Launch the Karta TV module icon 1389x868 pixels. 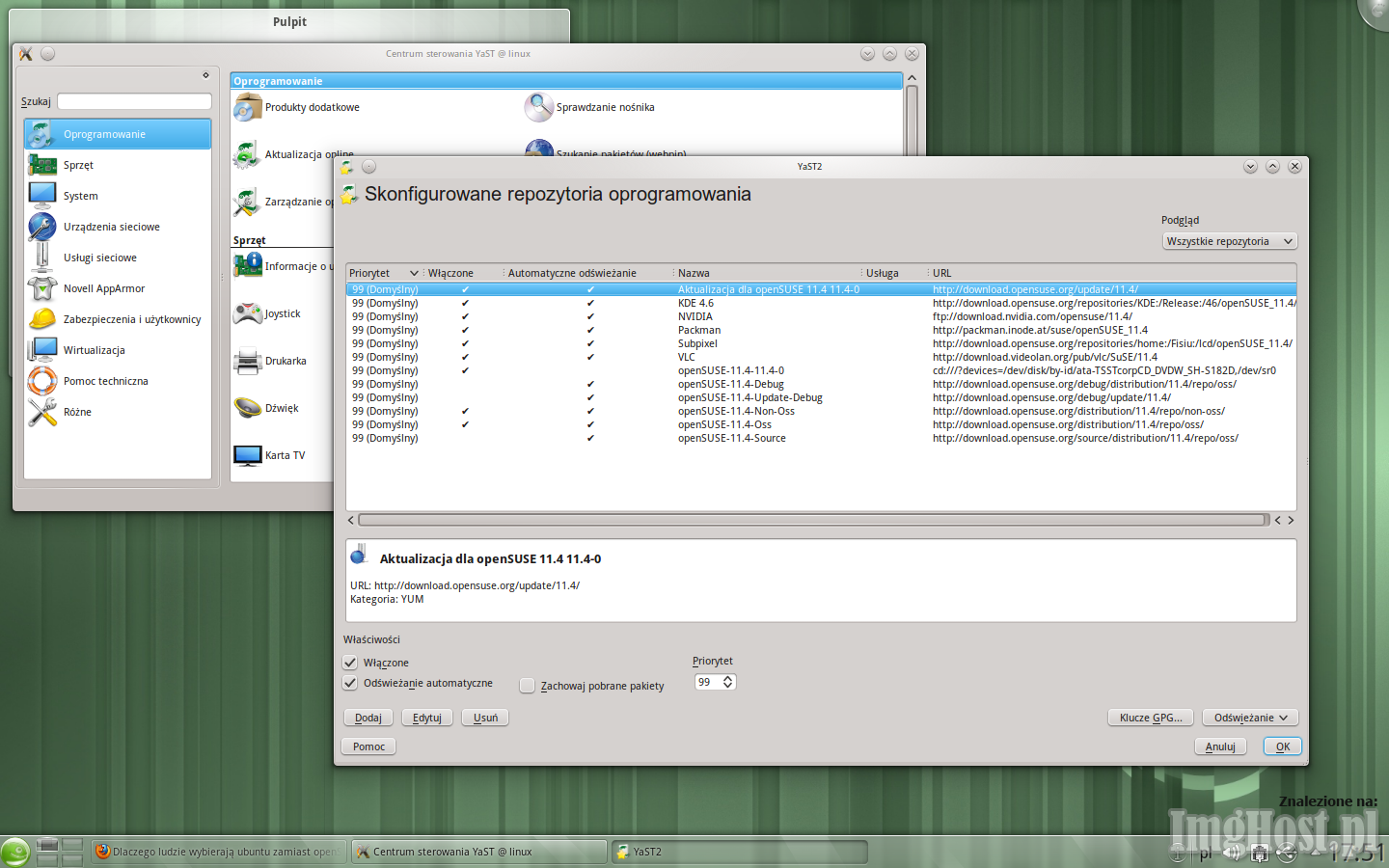(248, 455)
